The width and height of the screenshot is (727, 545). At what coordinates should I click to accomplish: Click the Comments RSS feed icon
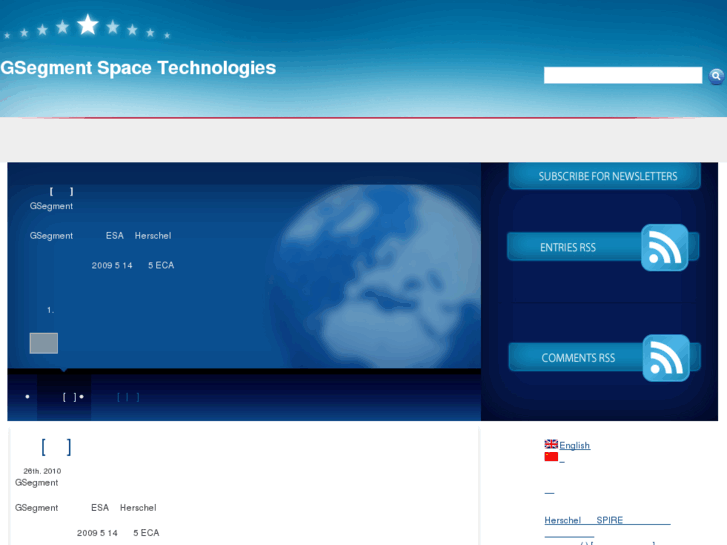pos(666,358)
